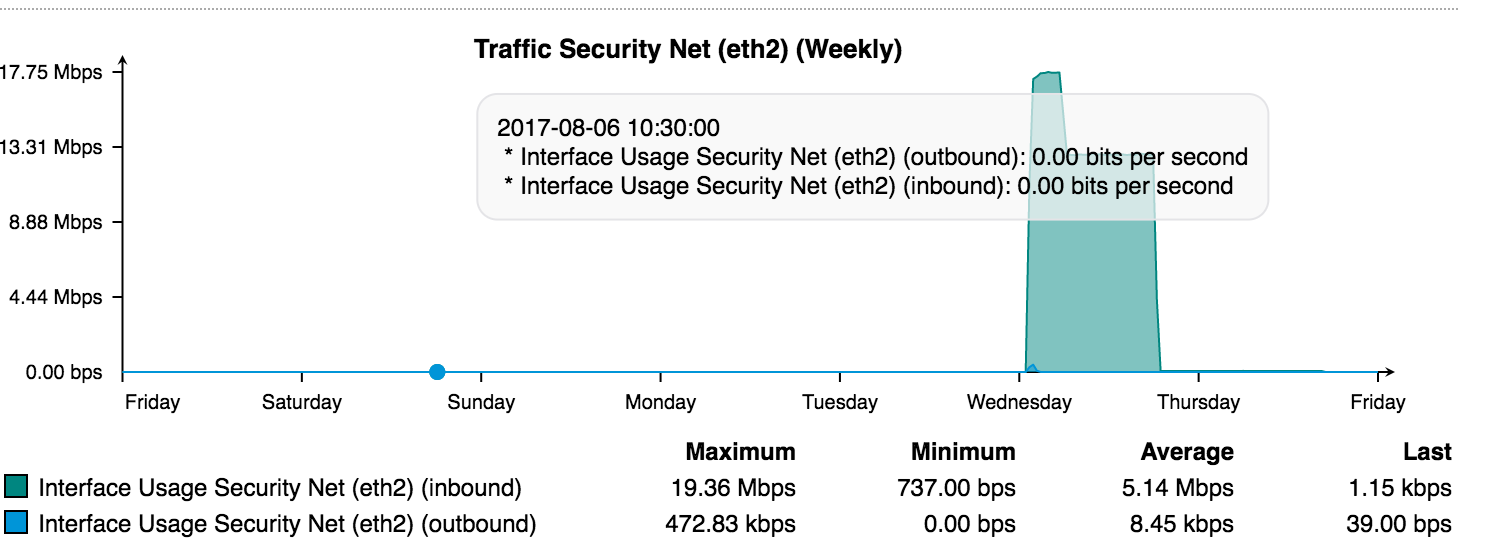Click the Monday tick label on the x-axis
The image size is (1510, 556).
pos(660,402)
